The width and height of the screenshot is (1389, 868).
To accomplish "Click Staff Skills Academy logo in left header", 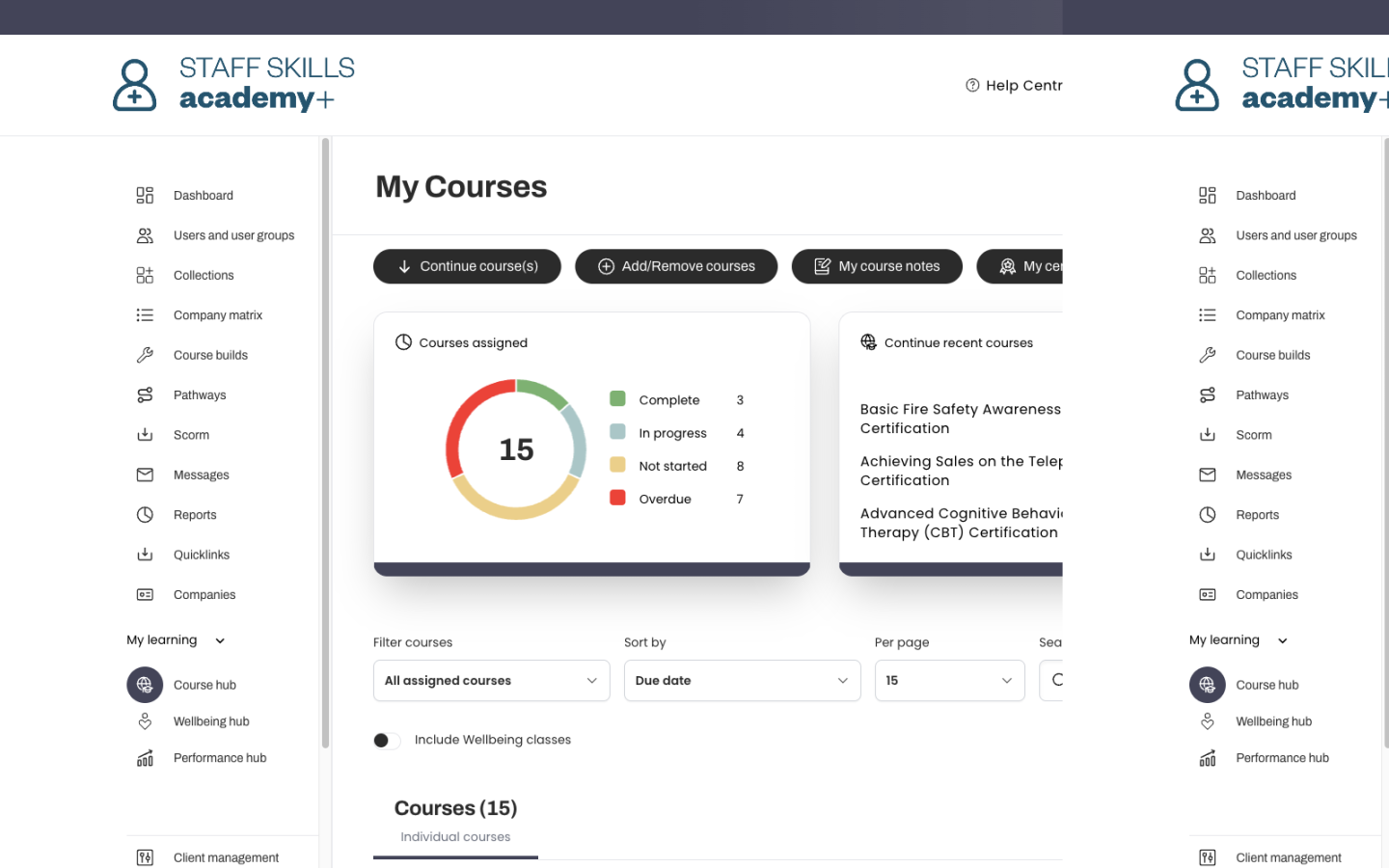I will 233,84.
